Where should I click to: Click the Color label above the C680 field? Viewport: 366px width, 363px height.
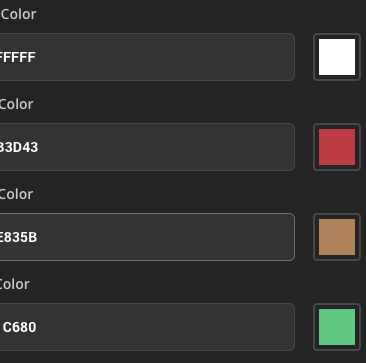[15, 284]
